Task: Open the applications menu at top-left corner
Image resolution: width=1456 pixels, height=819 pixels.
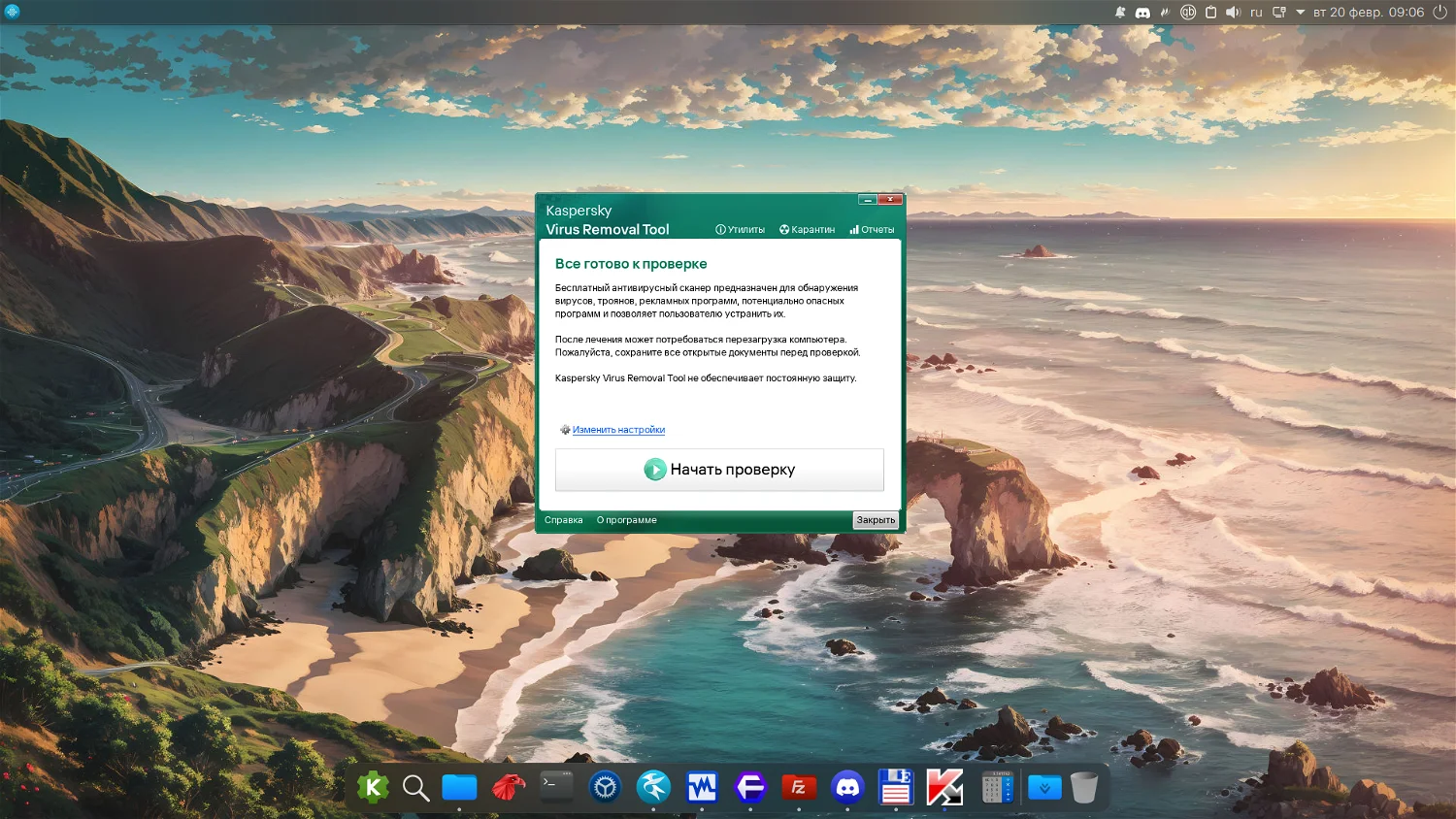Action: (12, 12)
